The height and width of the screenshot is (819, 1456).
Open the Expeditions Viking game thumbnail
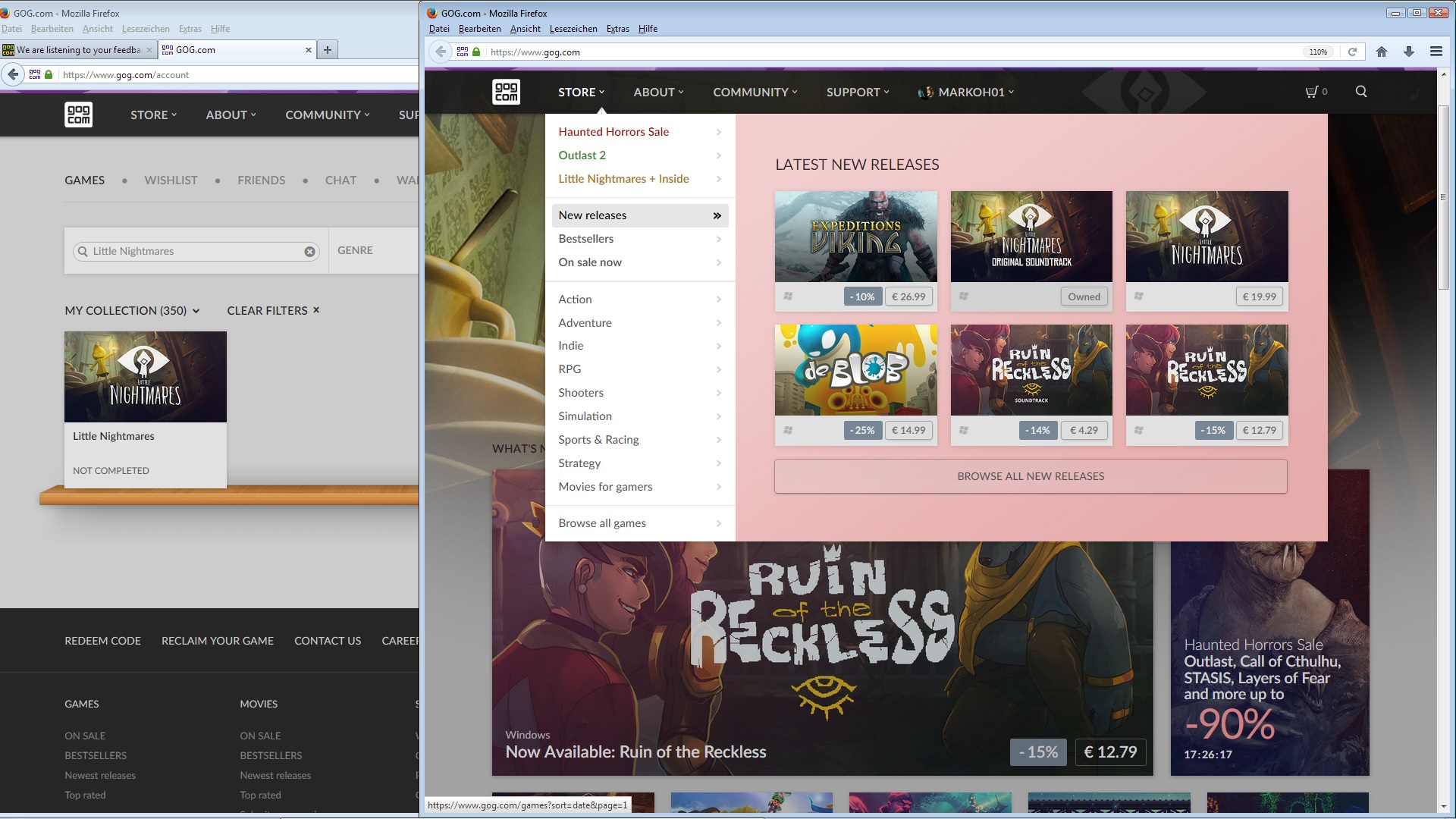(855, 237)
